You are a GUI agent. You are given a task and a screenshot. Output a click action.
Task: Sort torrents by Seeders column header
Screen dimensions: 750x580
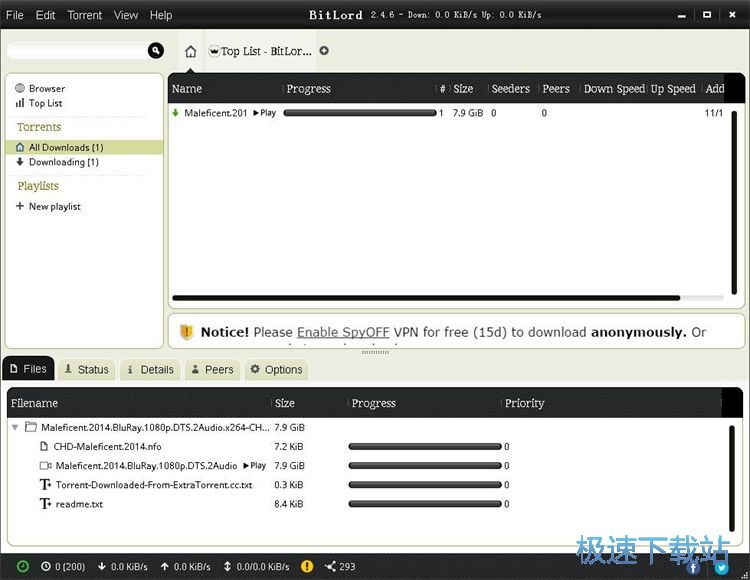[x=510, y=88]
